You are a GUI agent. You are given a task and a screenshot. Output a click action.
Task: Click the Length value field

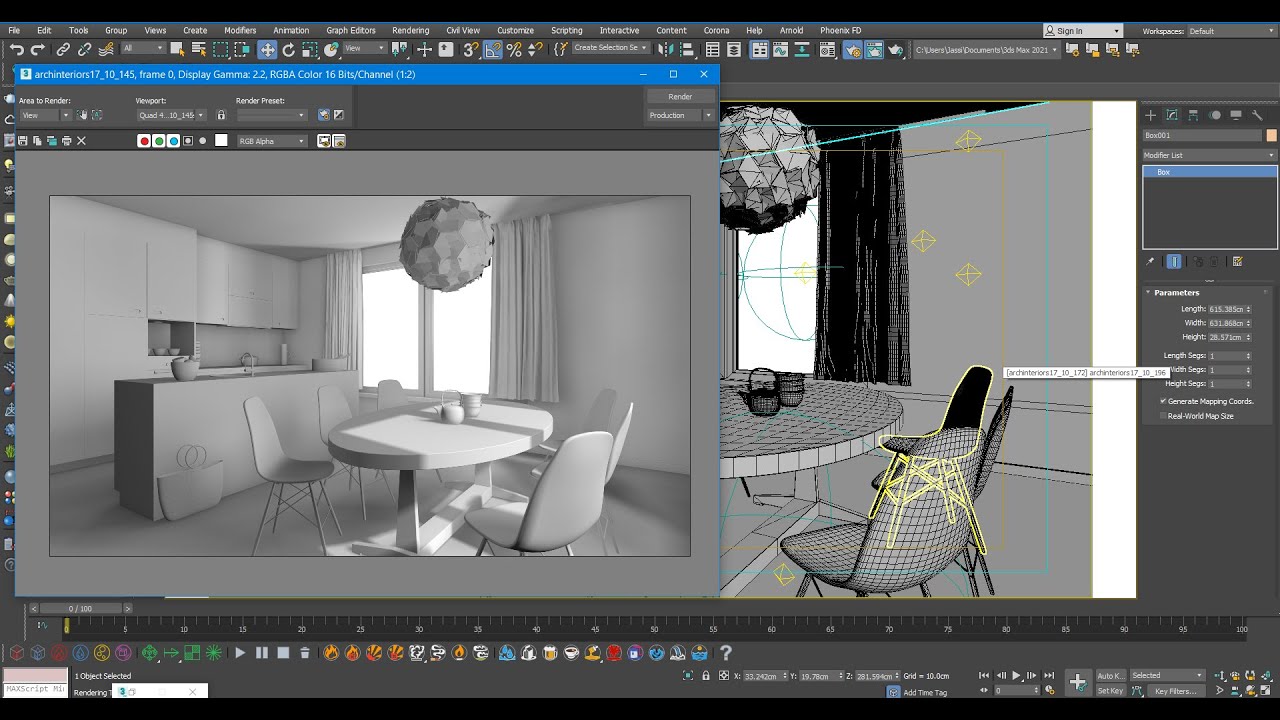[1226, 309]
